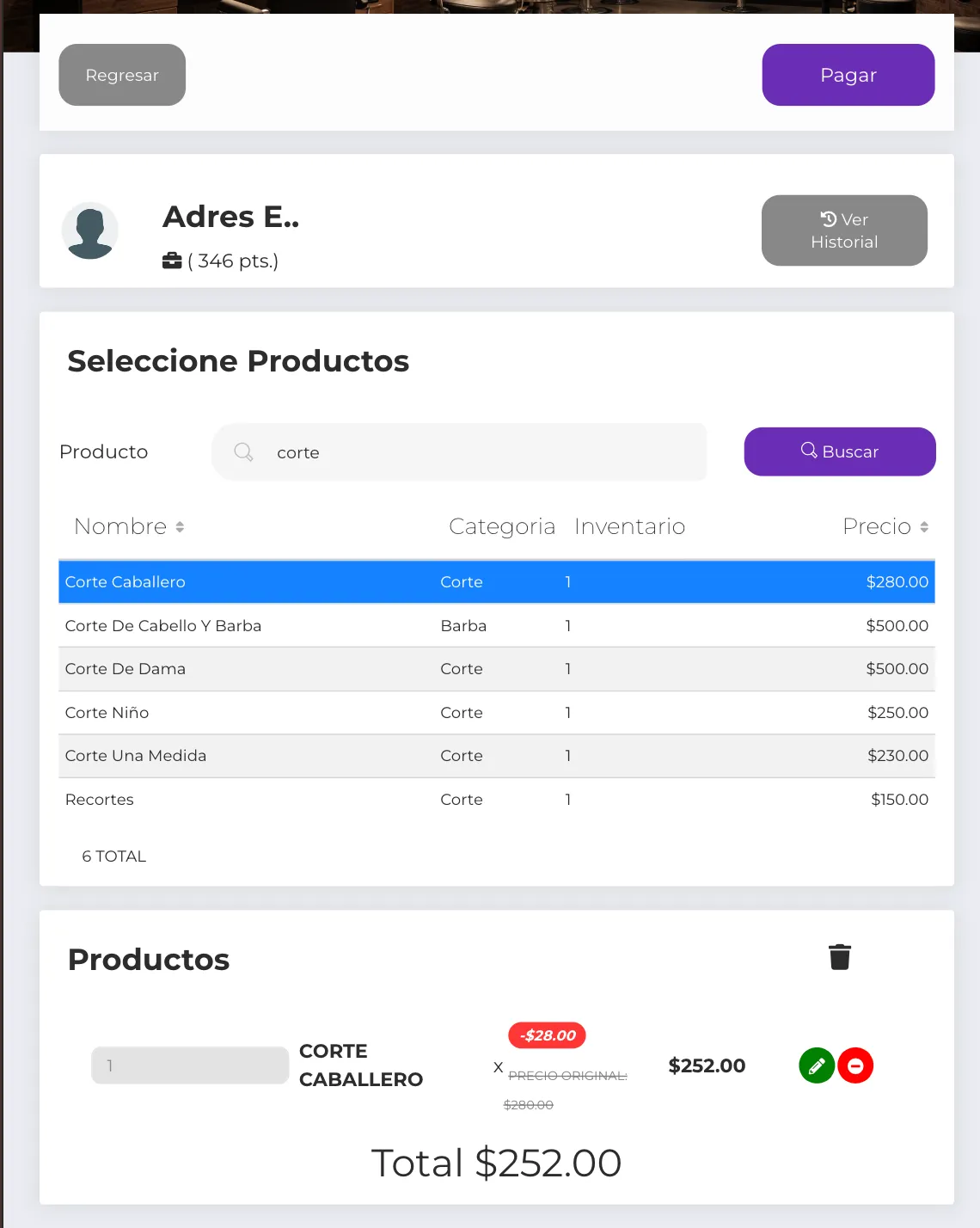Image resolution: width=980 pixels, height=1228 pixels.
Task: Click the product search text field
Action: pyautogui.click(x=481, y=452)
